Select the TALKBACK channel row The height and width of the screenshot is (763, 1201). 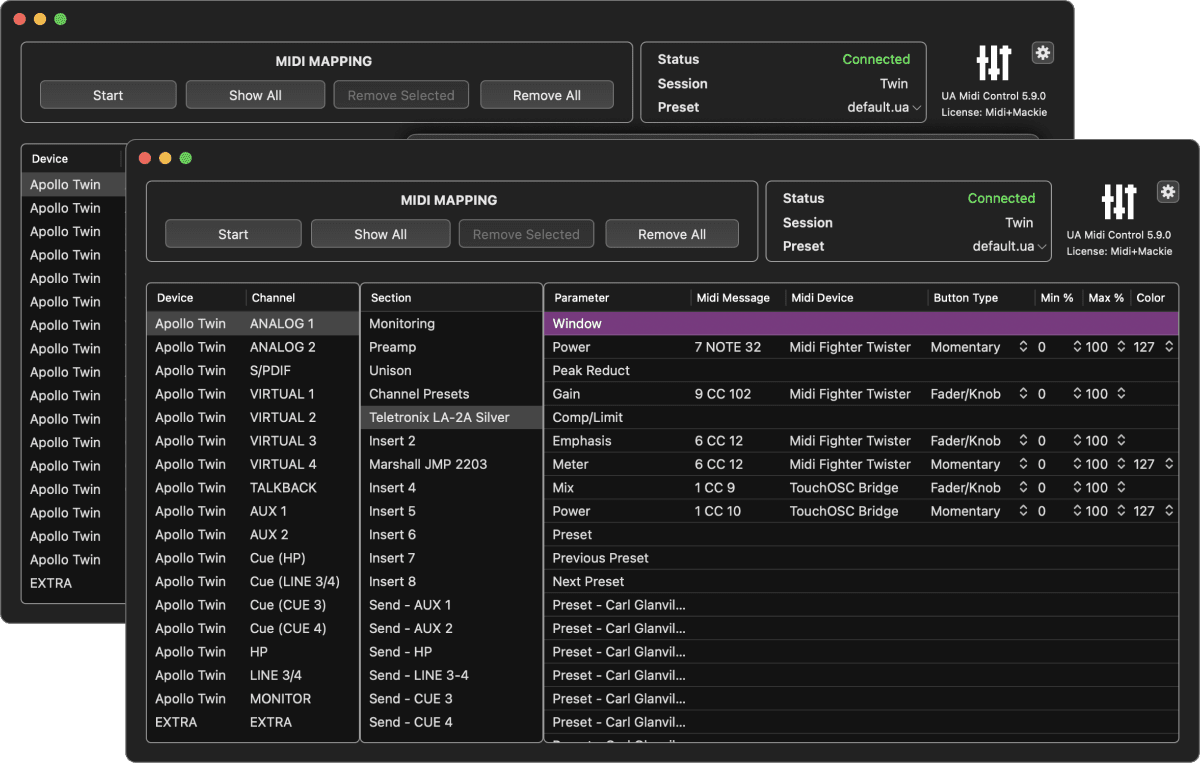[x=252, y=488]
